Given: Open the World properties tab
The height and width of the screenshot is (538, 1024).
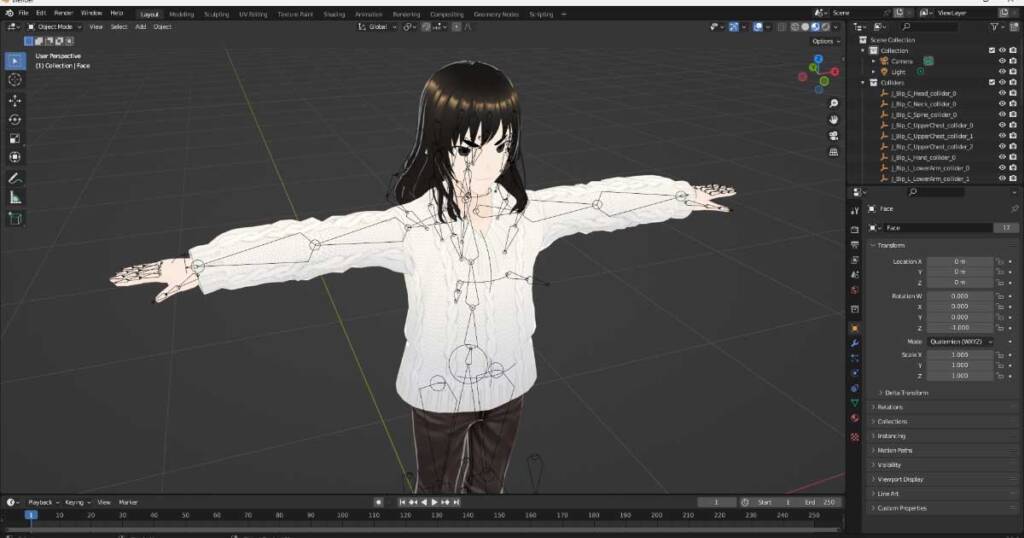Looking at the screenshot, I should pos(855,290).
